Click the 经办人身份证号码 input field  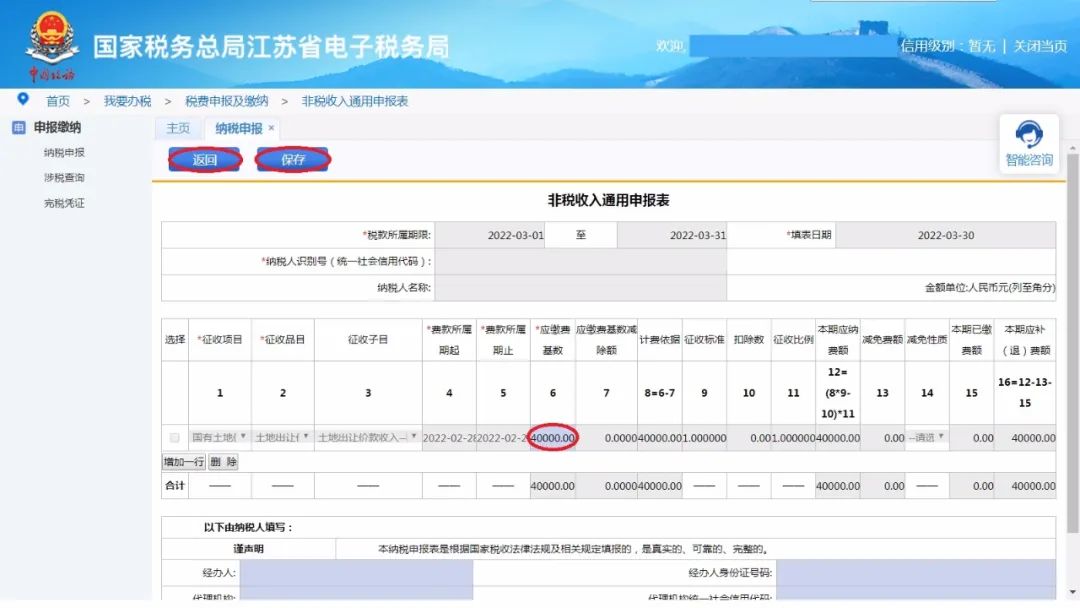[x=915, y=572]
